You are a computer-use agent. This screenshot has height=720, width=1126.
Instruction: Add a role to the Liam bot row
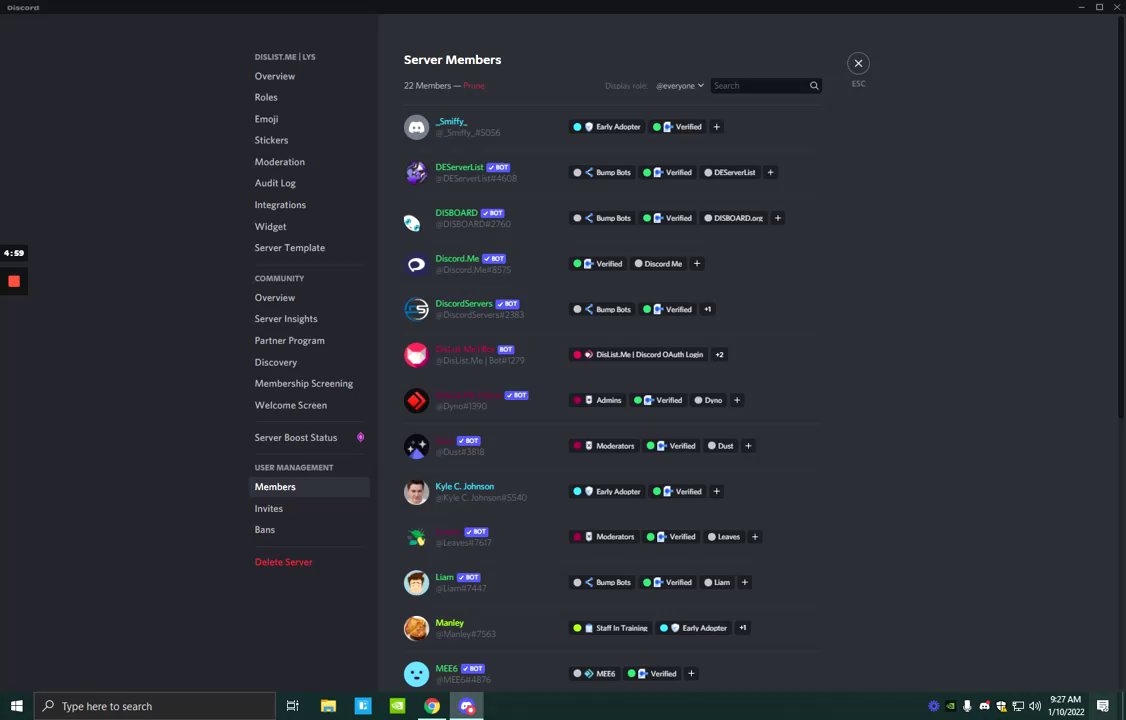point(745,582)
